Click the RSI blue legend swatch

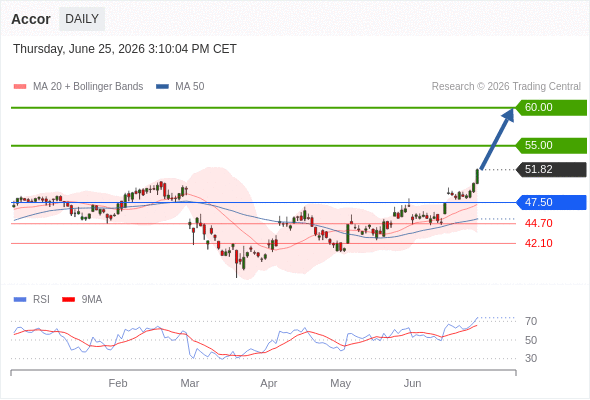pyautogui.click(x=20, y=300)
